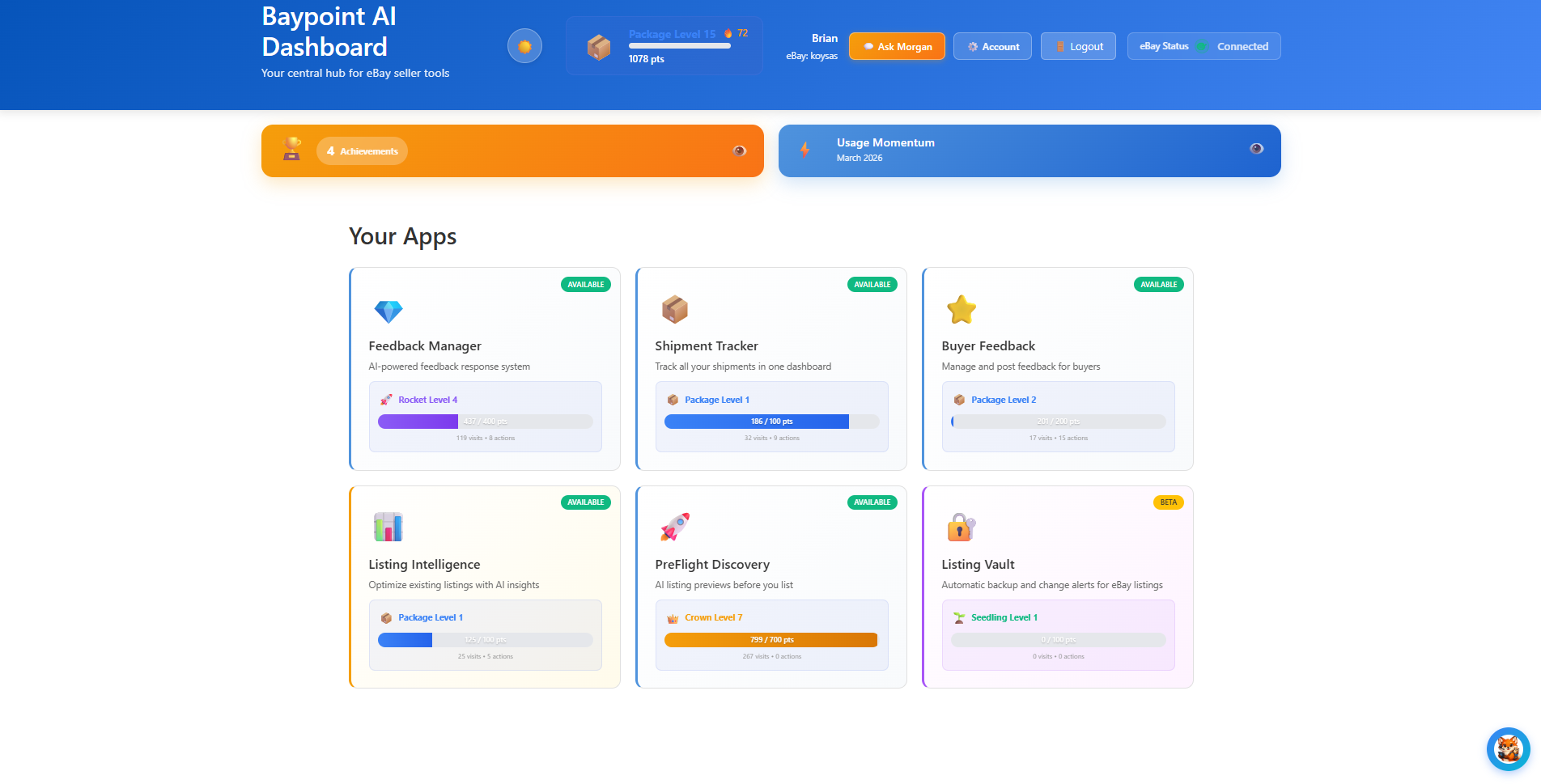Click the fox chat assistant icon

click(x=1507, y=749)
